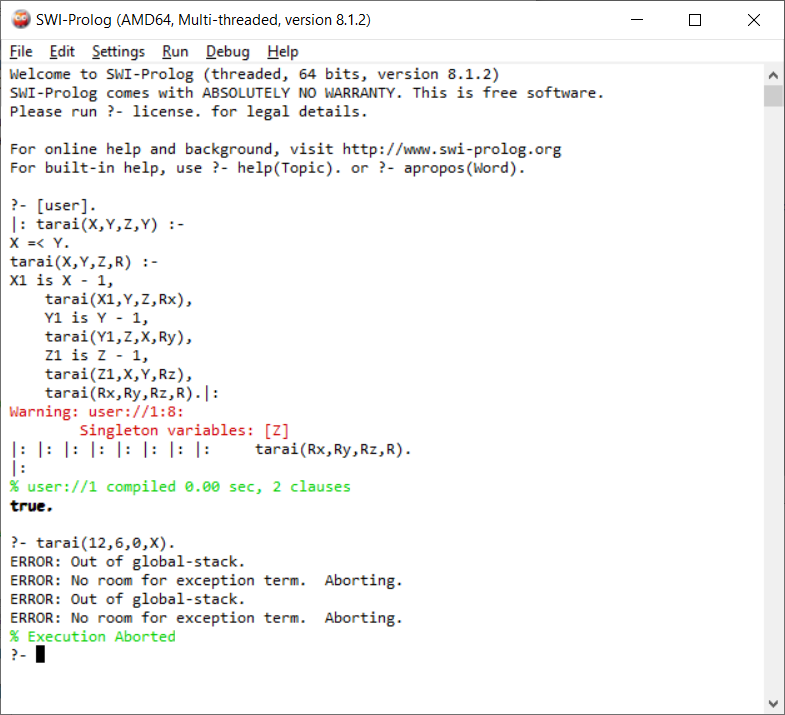Image resolution: width=785 pixels, height=715 pixels.
Task: Click the 'X1 is X - 1,' line
Action: tap(62, 280)
